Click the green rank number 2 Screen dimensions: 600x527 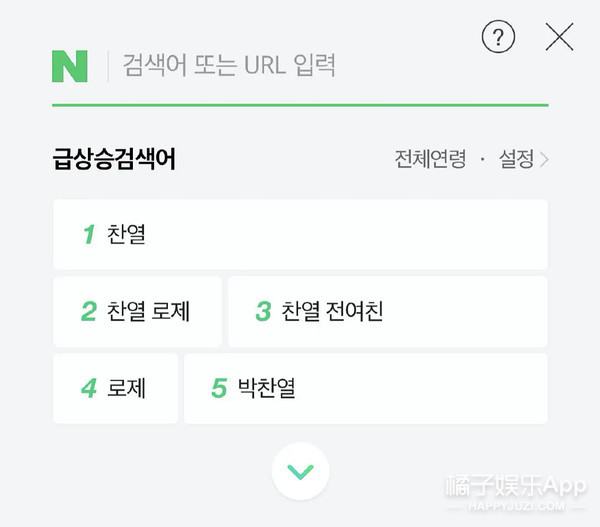point(89,312)
